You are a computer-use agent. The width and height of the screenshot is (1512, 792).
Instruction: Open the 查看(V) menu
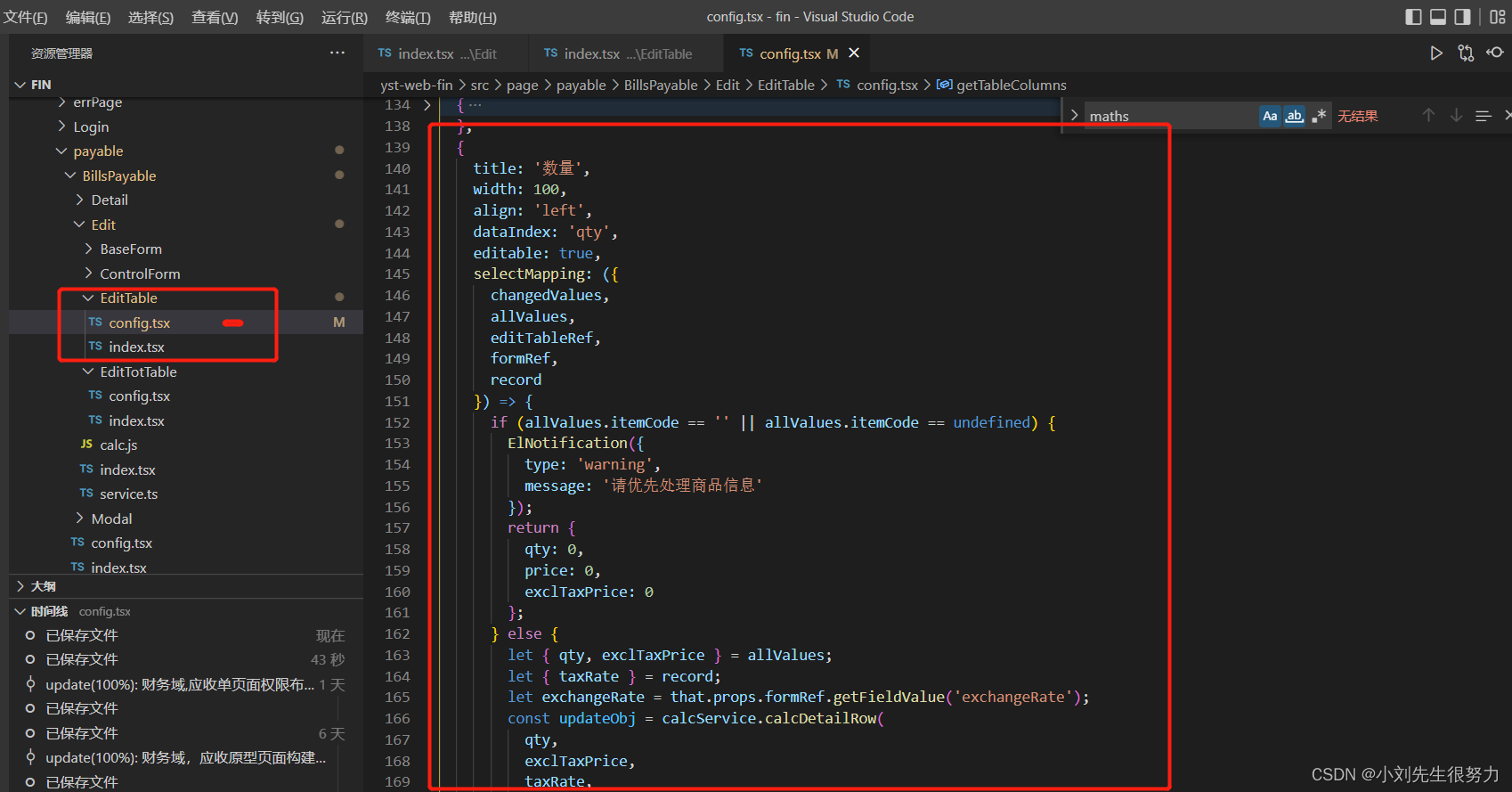coord(215,17)
